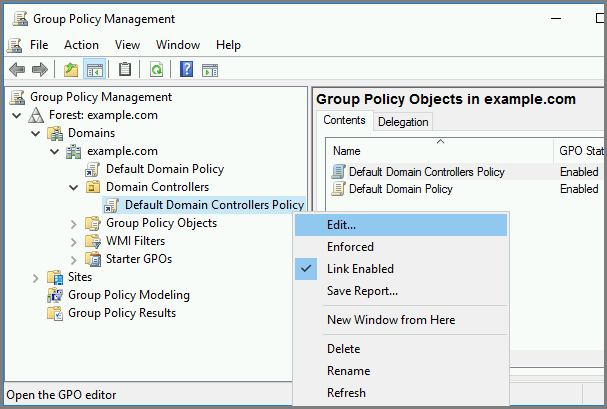Select Group Policy Modeling in the tree
The height and width of the screenshot is (409, 607).
[x=128, y=295]
